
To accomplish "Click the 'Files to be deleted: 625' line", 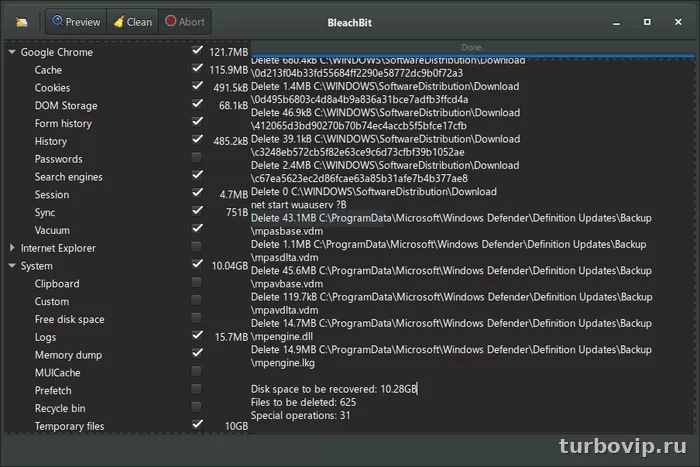I will click(x=304, y=402).
